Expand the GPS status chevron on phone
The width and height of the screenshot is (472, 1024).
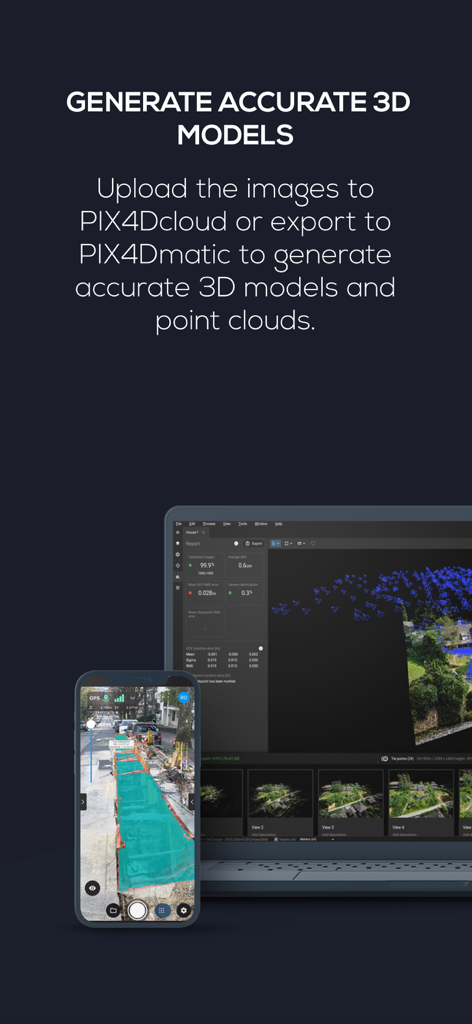133,698
